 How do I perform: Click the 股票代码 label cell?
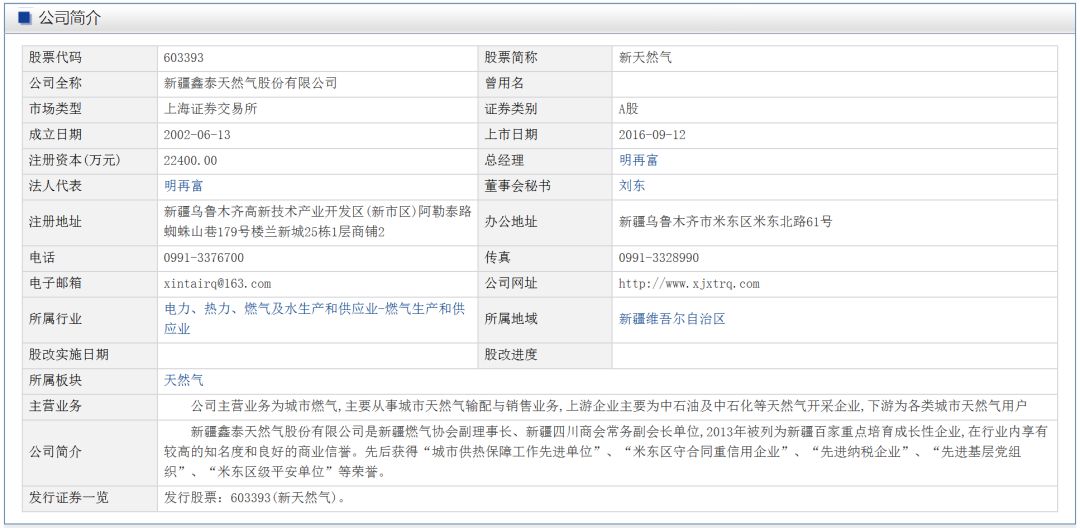pyautogui.click(x=90, y=58)
